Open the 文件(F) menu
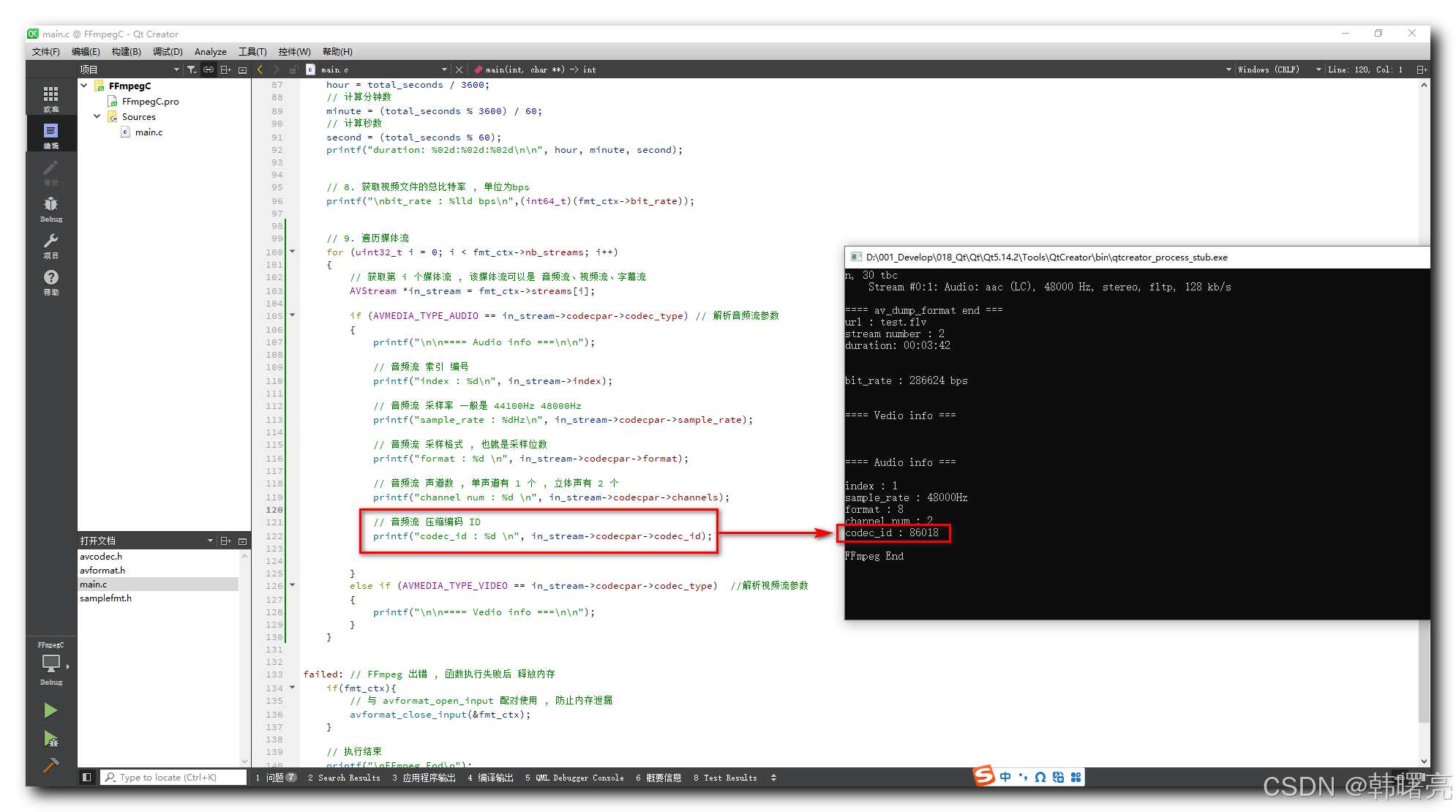The height and width of the screenshot is (812, 1456). (x=45, y=52)
